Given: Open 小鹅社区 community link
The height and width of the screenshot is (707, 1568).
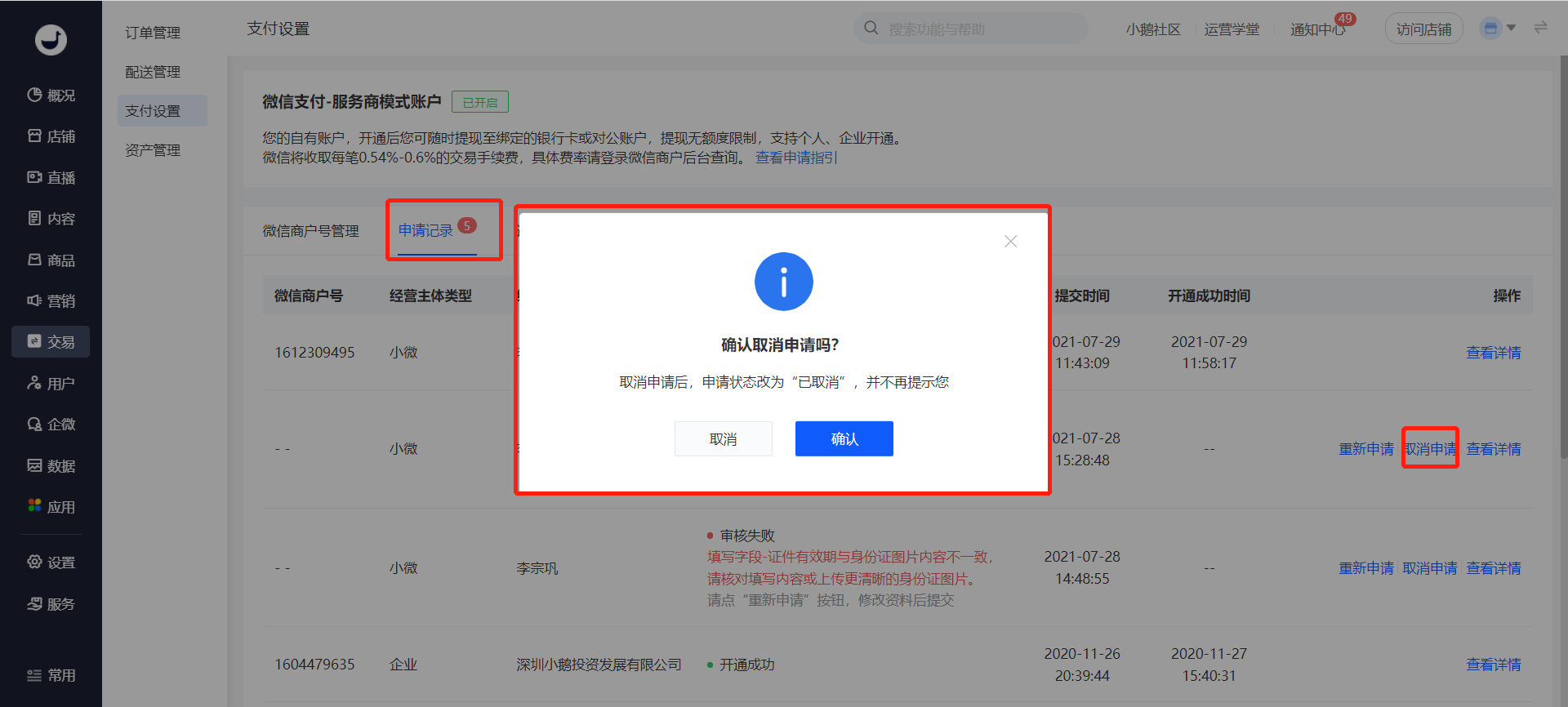Looking at the screenshot, I should click(x=1152, y=29).
